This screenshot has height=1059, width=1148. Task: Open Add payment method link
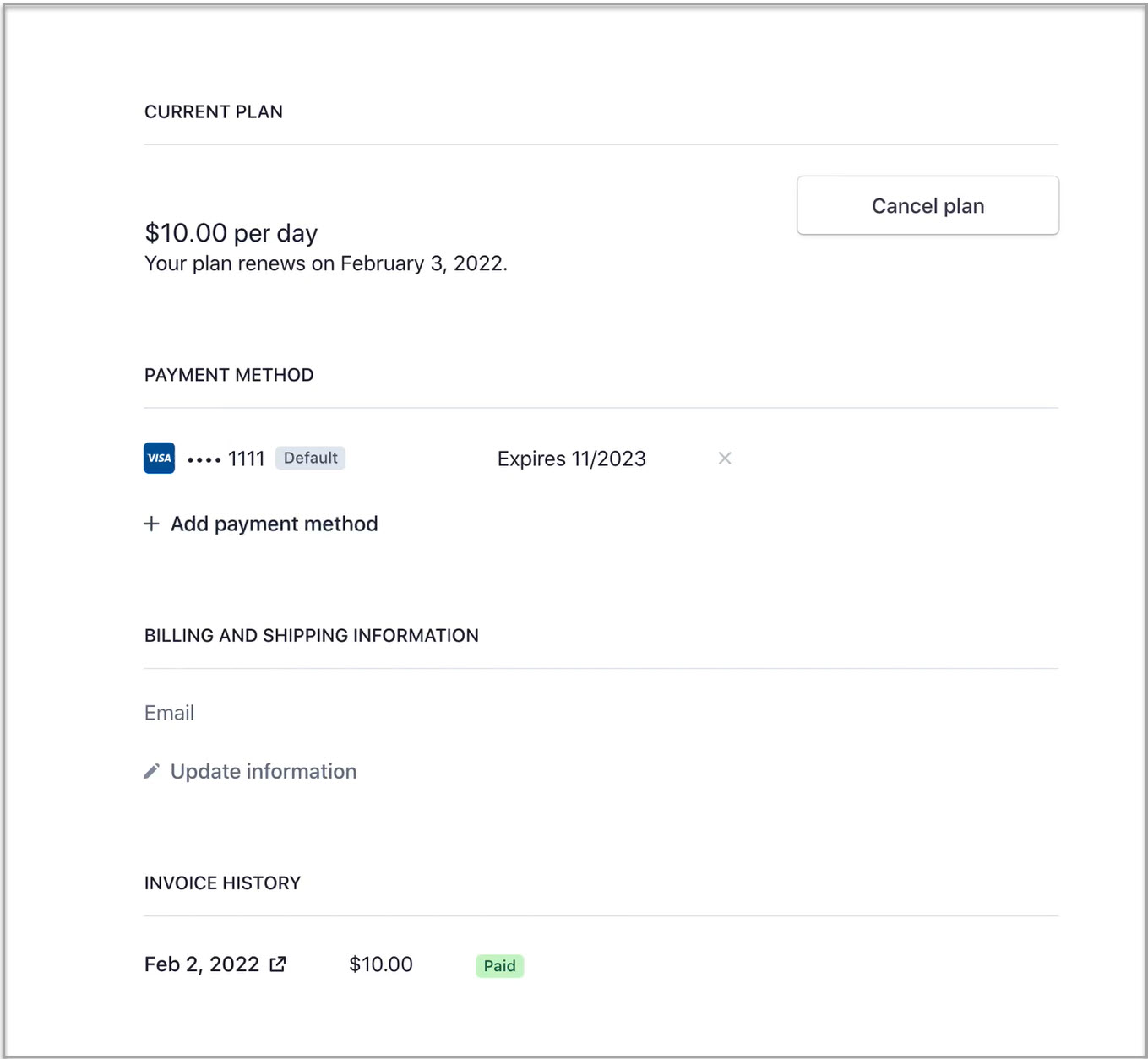[261, 524]
